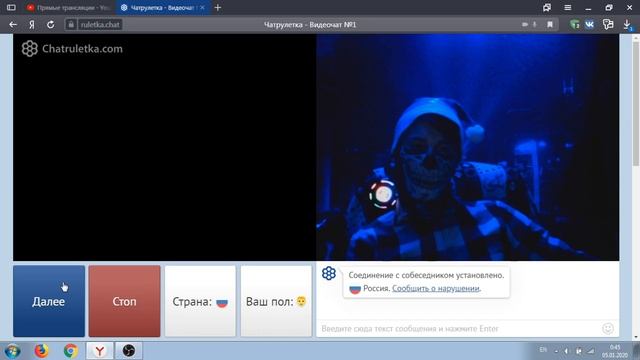The image size is (640, 360).
Task: Close the Чатрулетка tab
Action: tap(202, 7)
